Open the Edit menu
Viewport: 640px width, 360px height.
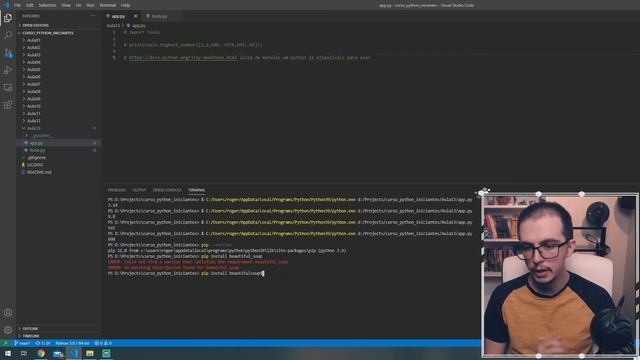point(29,5)
